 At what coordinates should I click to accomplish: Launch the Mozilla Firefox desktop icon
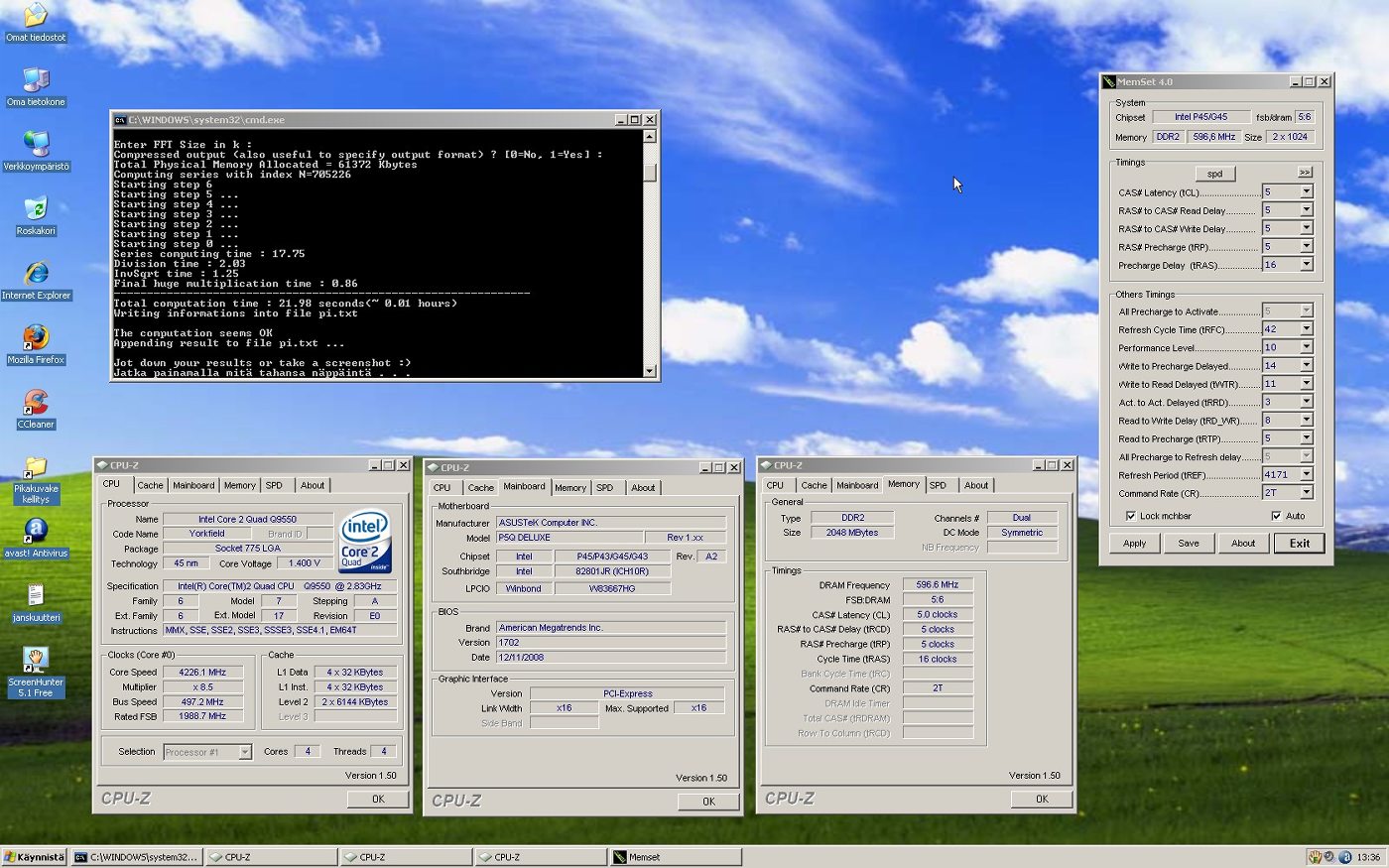coord(36,337)
